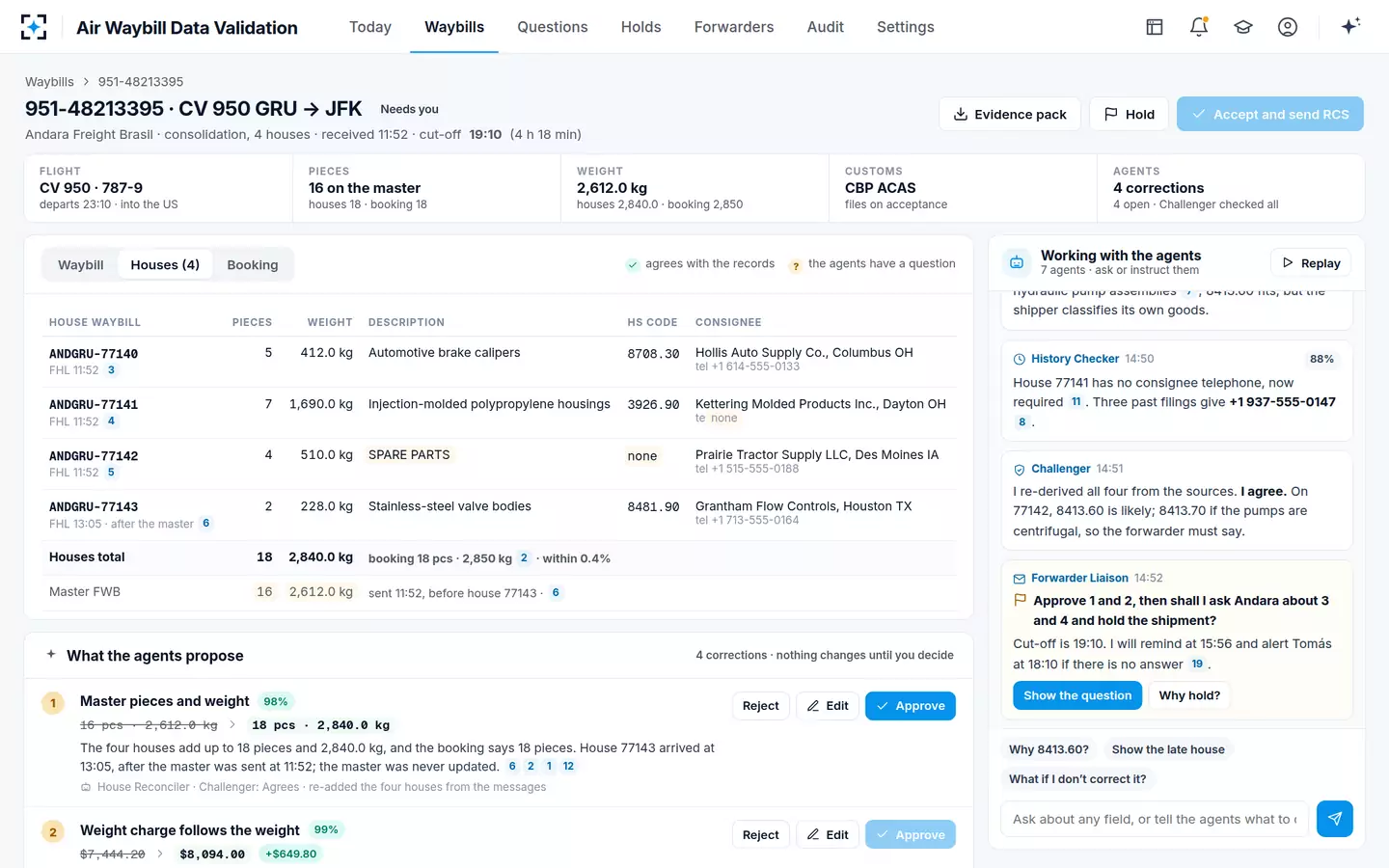This screenshot has height=868, width=1389.
Task: Click the Forwarder Liaison agent name
Action: pyautogui.click(x=1079, y=578)
